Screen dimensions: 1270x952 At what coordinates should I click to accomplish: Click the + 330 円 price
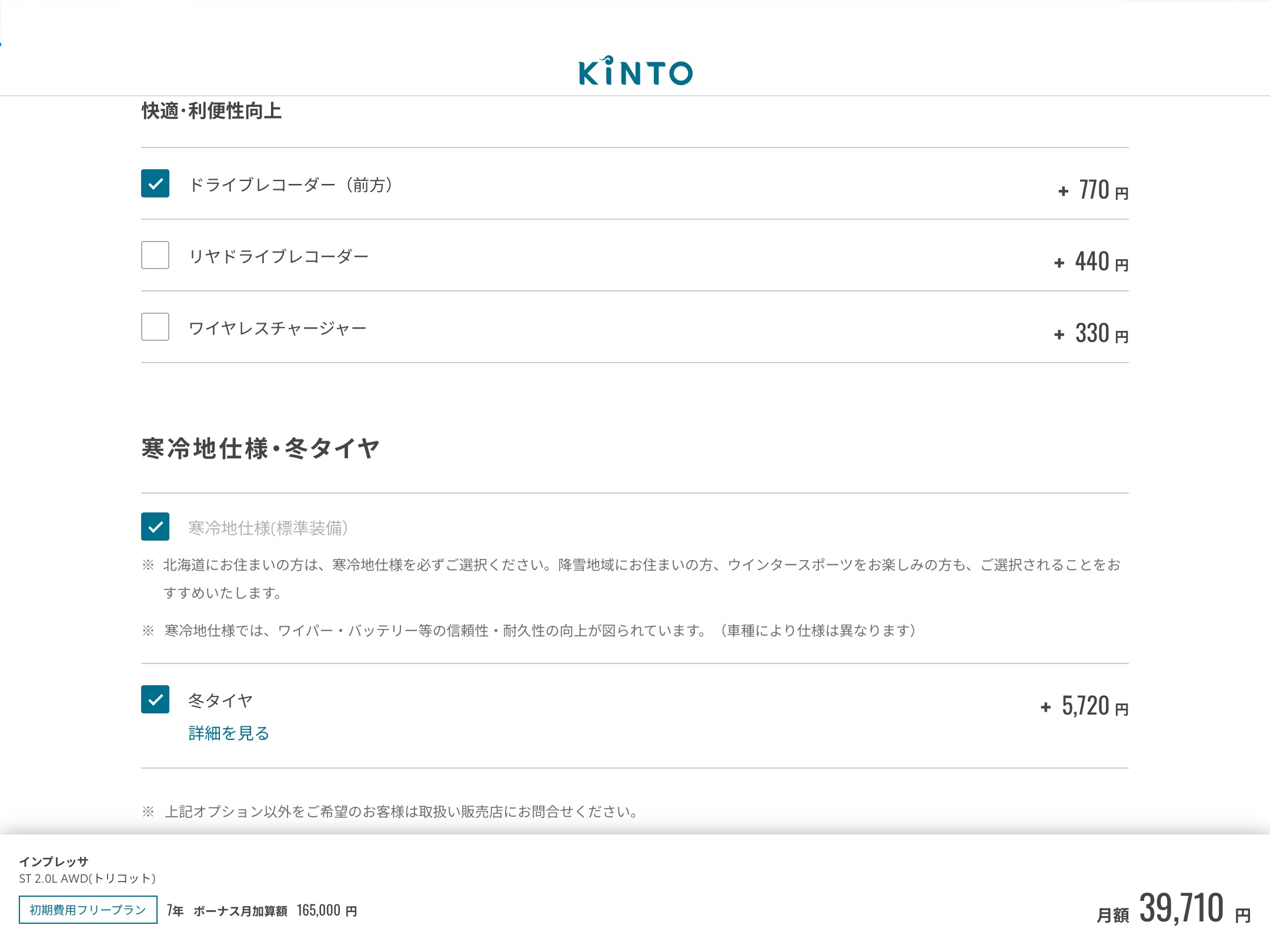click(1091, 334)
